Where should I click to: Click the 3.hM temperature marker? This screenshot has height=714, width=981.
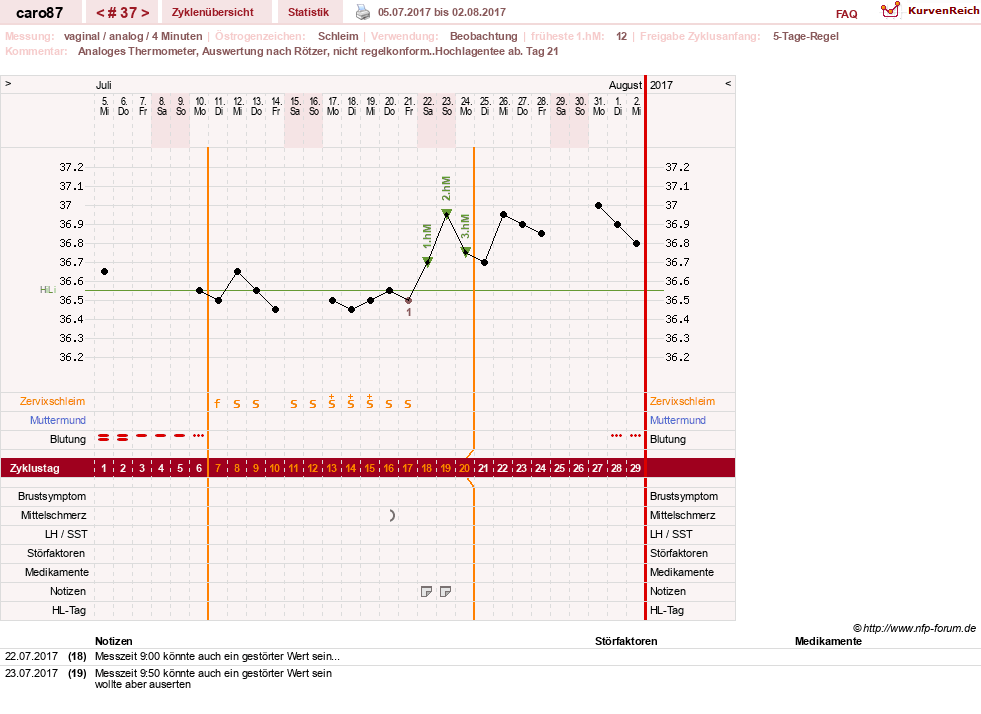(x=465, y=251)
